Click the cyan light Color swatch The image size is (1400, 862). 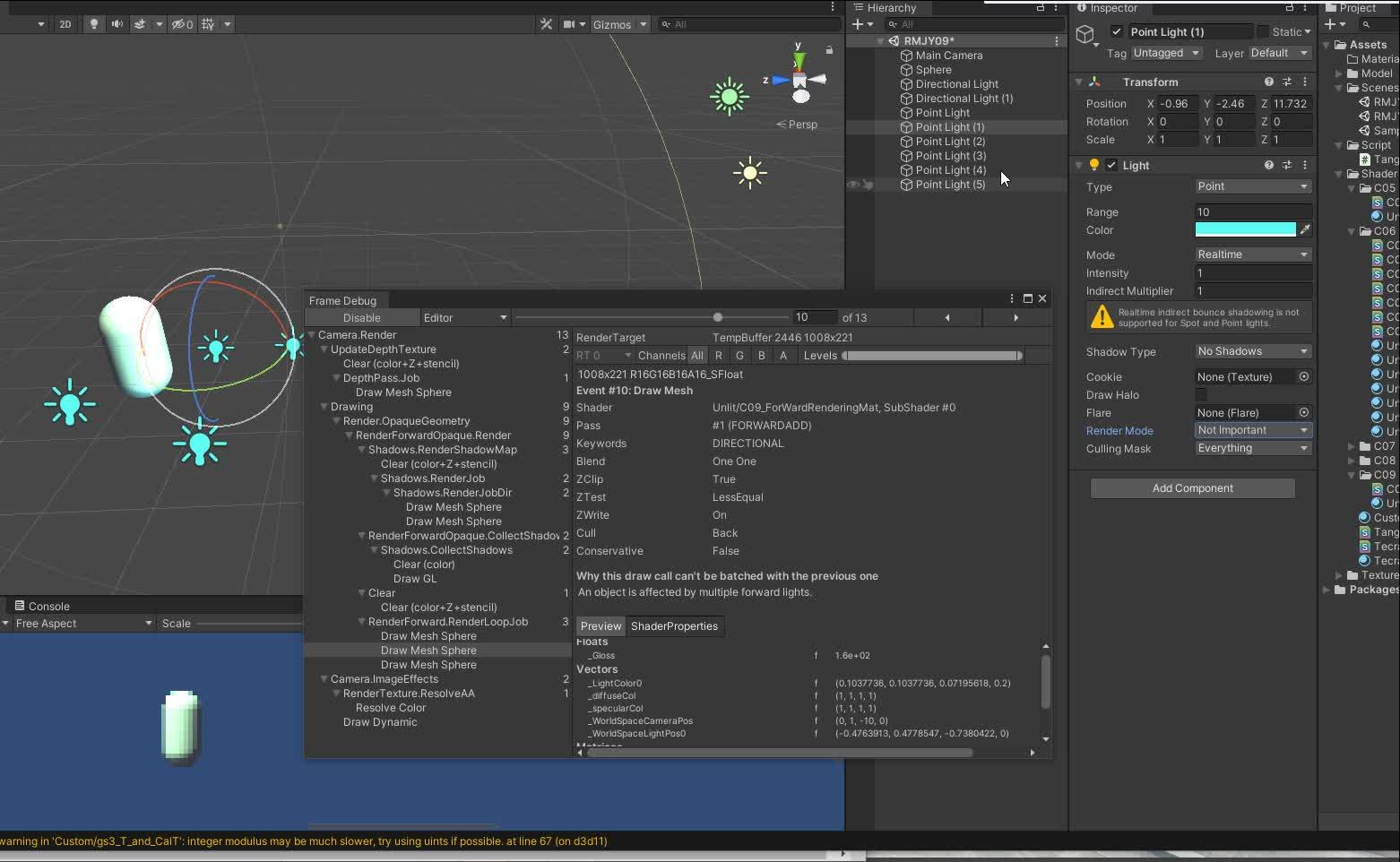[1246, 229]
